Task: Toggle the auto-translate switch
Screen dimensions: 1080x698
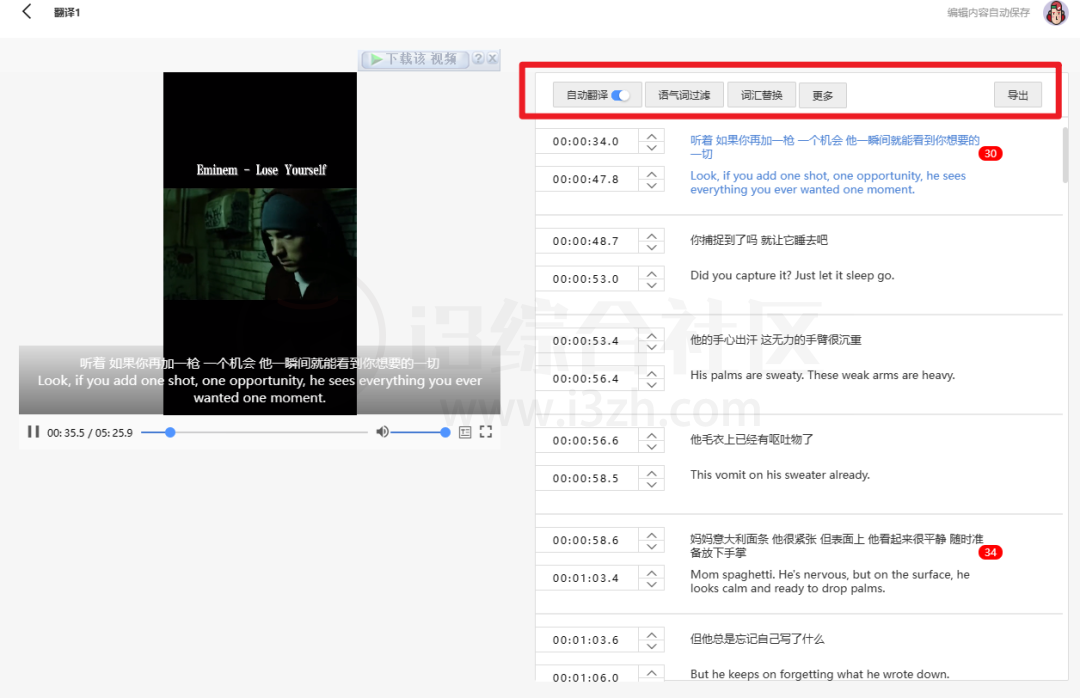Action: (621, 95)
